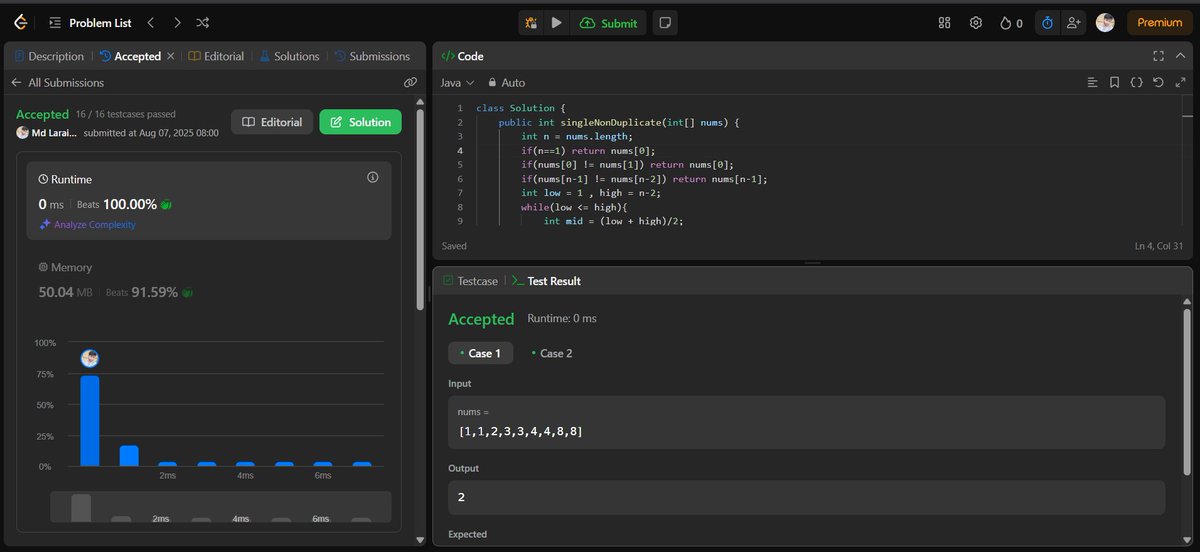The width and height of the screenshot is (1200, 552).
Task: View the streak flame counter
Action: click(1011, 22)
